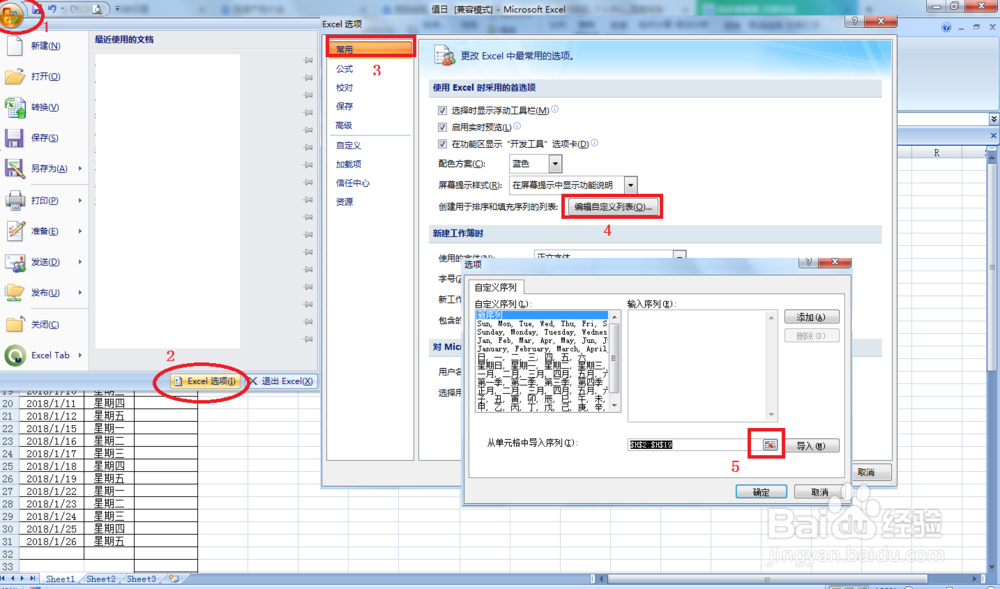Click 确定 in the 选项 dialog
Image resolution: width=1000 pixels, height=589 pixels.
pyautogui.click(x=761, y=491)
